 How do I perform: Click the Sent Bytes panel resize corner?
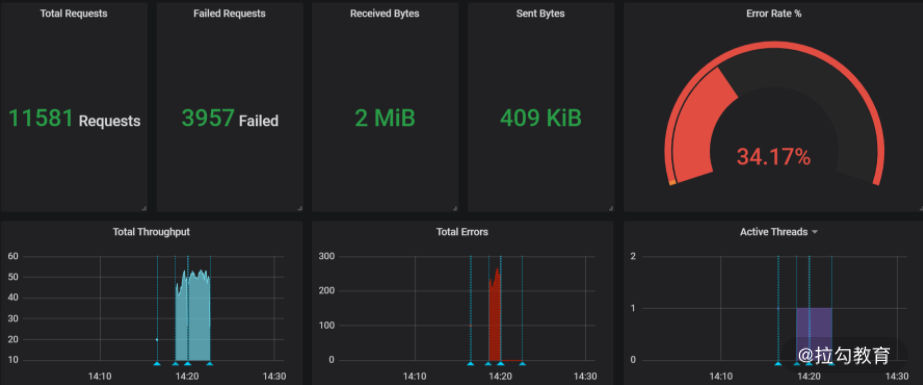pos(611,208)
